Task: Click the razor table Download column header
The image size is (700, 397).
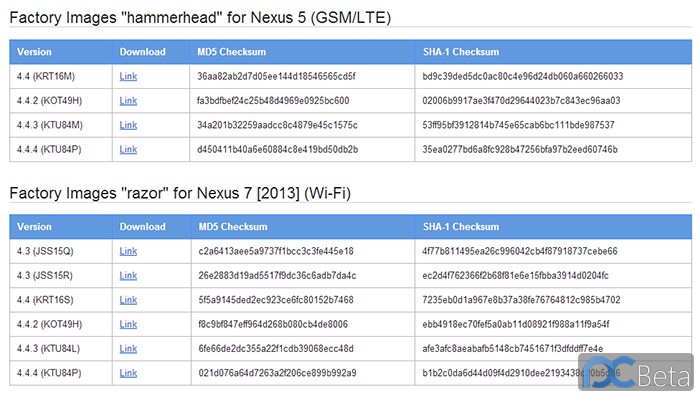Action: coord(142,227)
